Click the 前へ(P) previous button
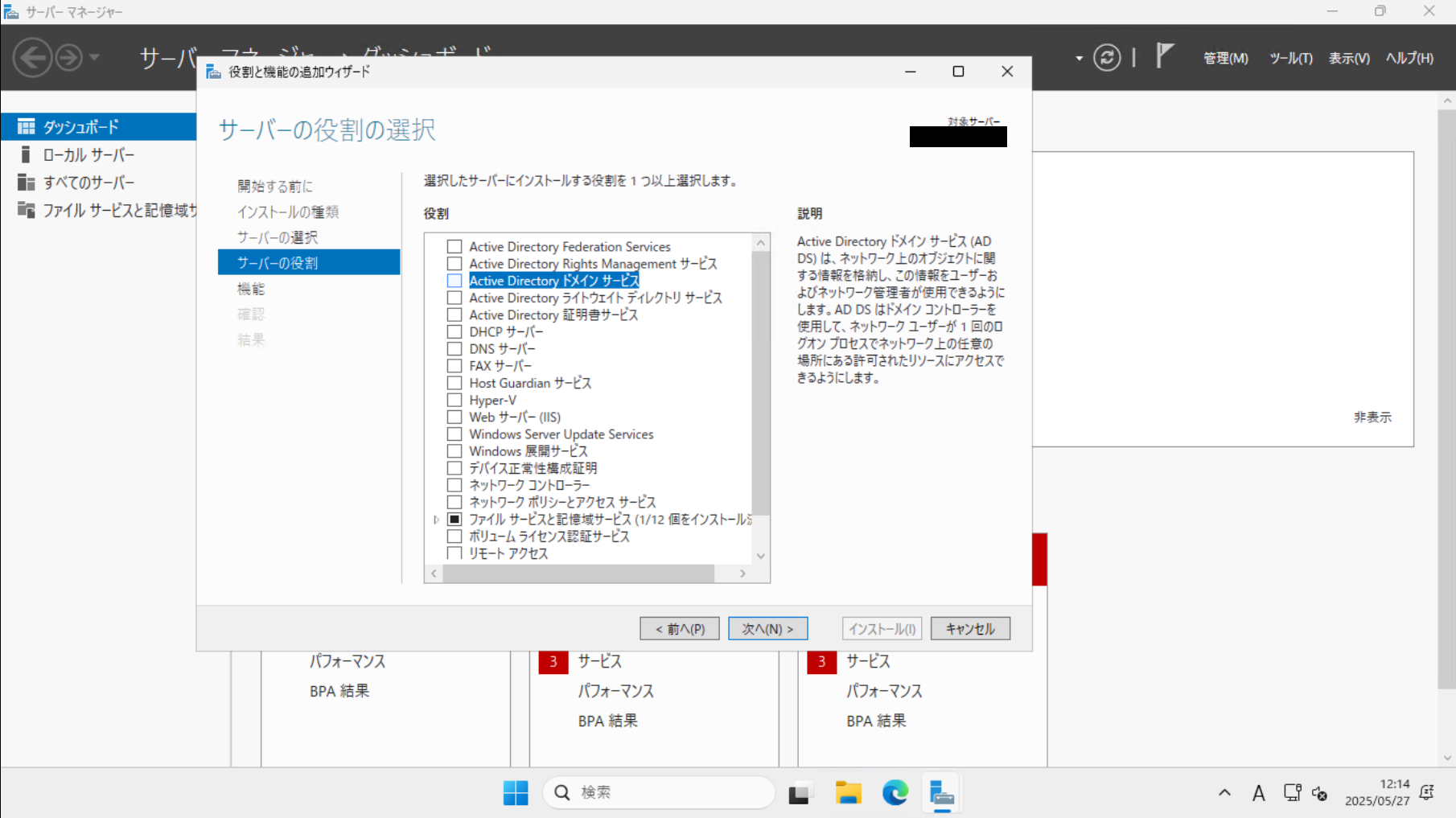The height and width of the screenshot is (818, 1456). pos(680,628)
